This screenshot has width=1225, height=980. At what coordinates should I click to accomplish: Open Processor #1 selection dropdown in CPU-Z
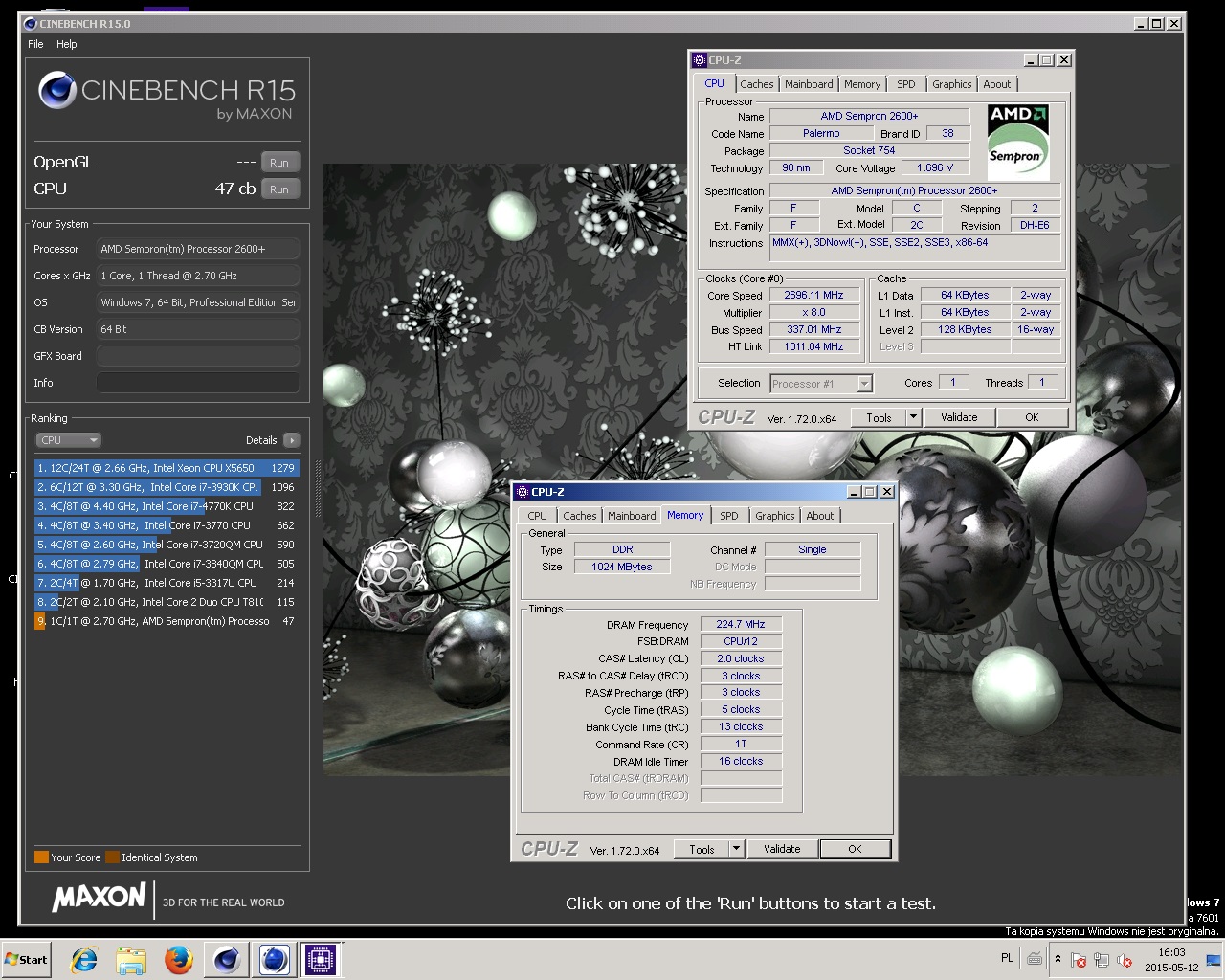(x=821, y=384)
